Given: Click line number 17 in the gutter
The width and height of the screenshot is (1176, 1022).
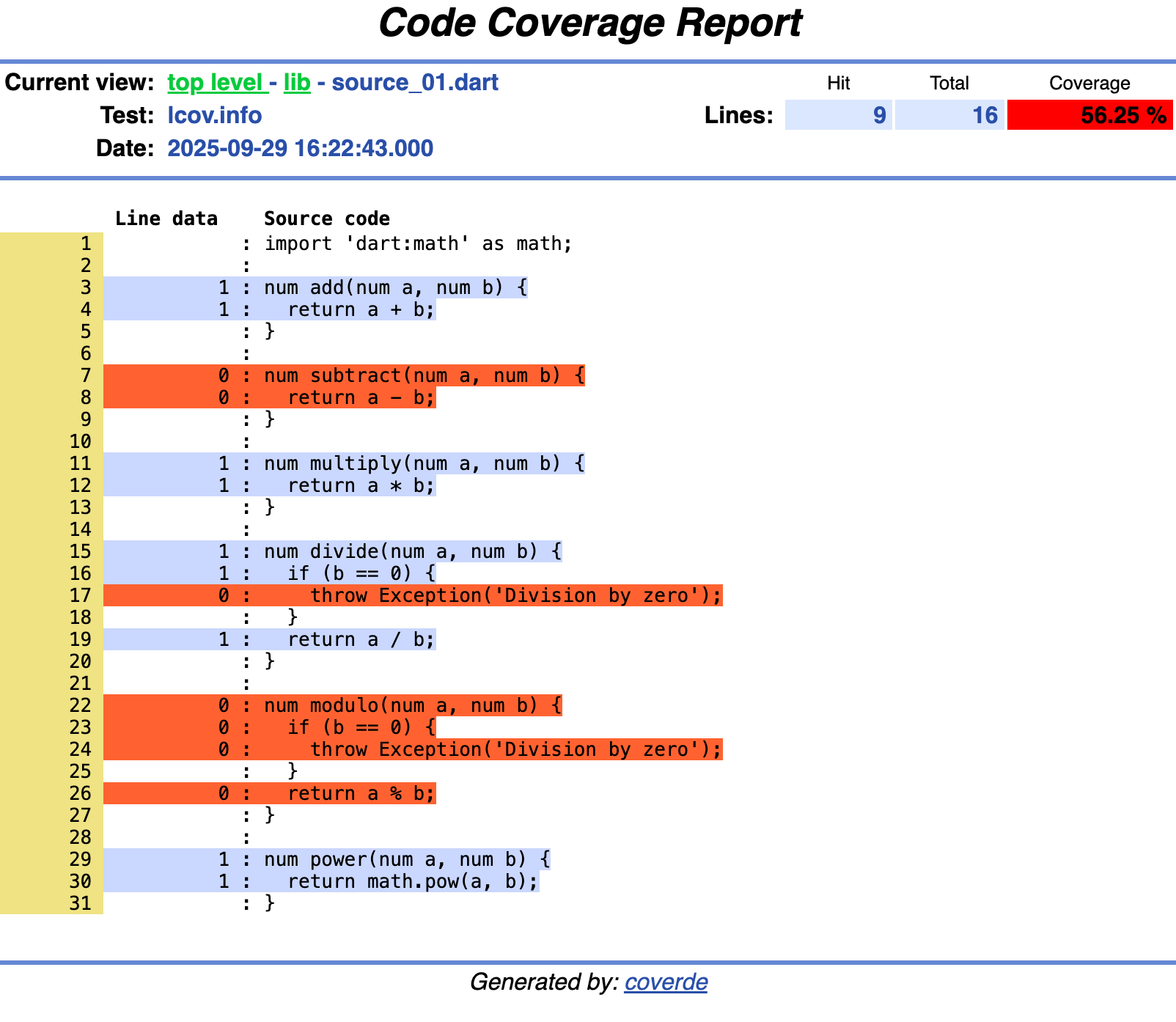Looking at the screenshot, I should click(81, 595).
